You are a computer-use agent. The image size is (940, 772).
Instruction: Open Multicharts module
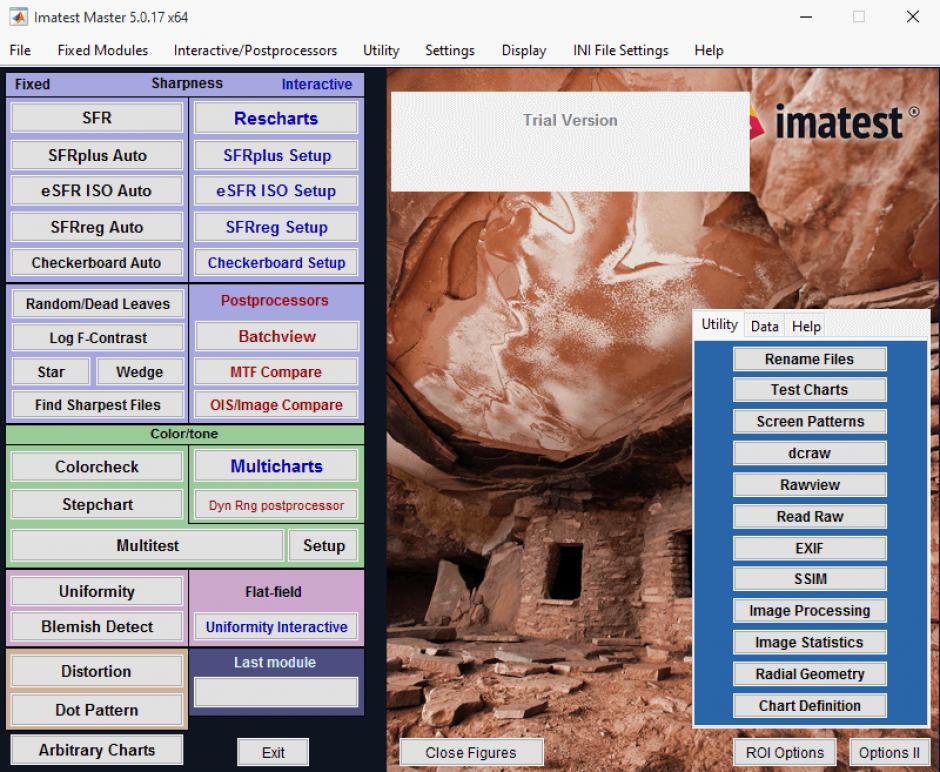[x=276, y=466]
